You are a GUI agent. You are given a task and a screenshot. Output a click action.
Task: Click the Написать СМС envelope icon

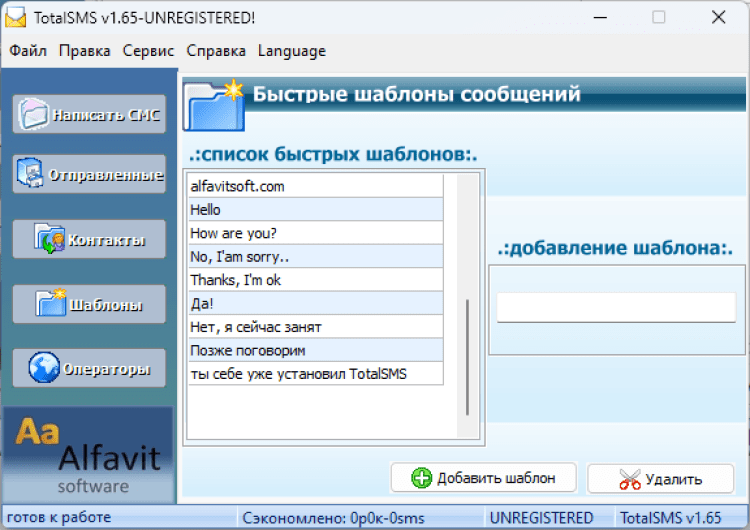pyautogui.click(x=33, y=114)
